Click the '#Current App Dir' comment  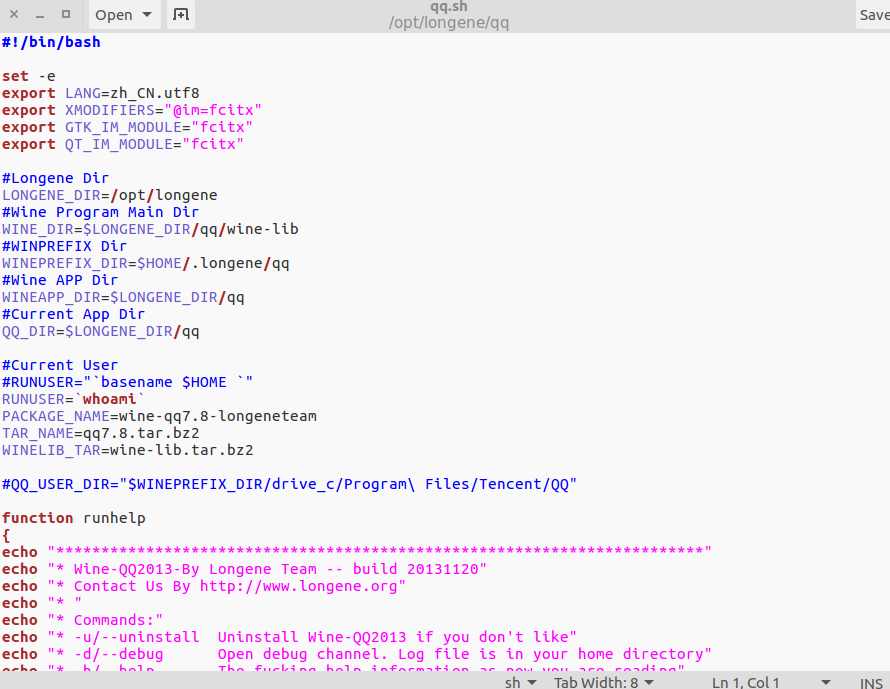click(74, 314)
